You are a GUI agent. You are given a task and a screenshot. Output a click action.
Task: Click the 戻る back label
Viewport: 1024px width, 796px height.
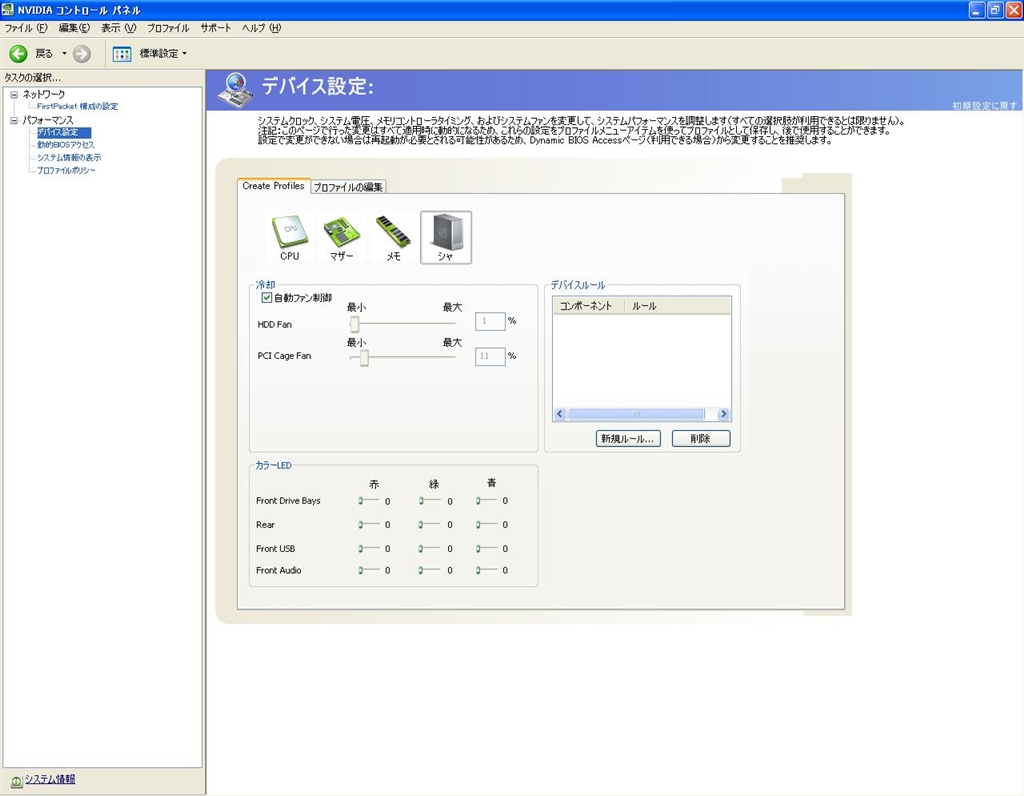(x=44, y=54)
